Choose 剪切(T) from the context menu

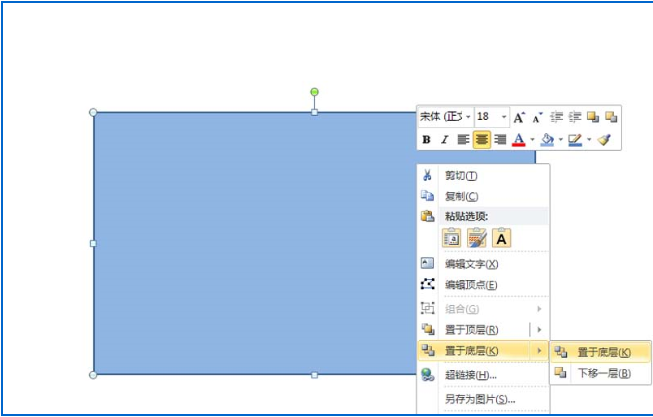click(x=484, y=175)
